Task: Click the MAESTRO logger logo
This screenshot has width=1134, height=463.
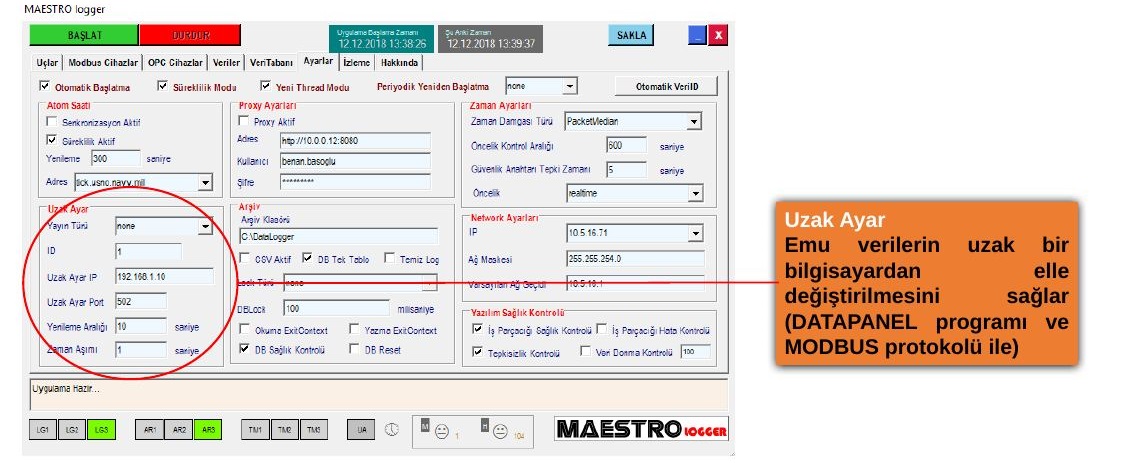Action: (641, 429)
